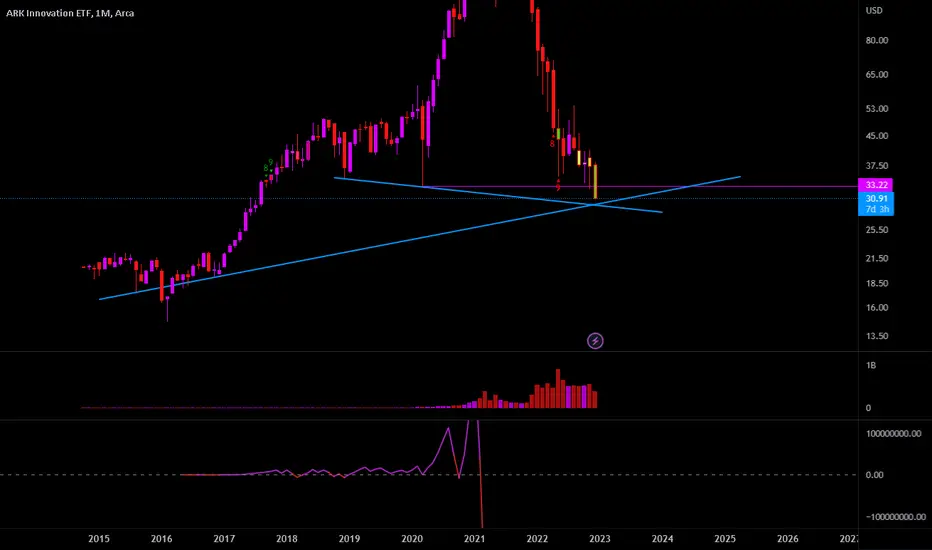Image resolution: width=932 pixels, height=550 pixels.
Task: Click the 2019 label on time axis
Action: 350,539
